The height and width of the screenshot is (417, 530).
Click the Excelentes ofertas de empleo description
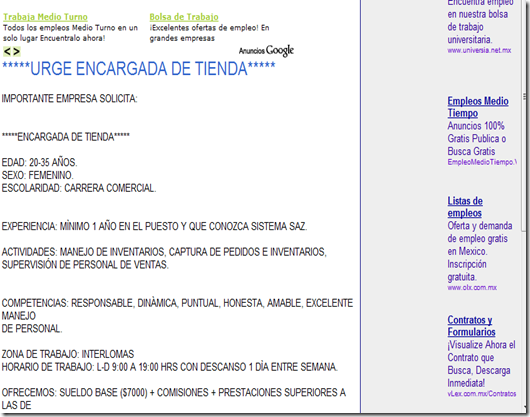tap(209, 33)
